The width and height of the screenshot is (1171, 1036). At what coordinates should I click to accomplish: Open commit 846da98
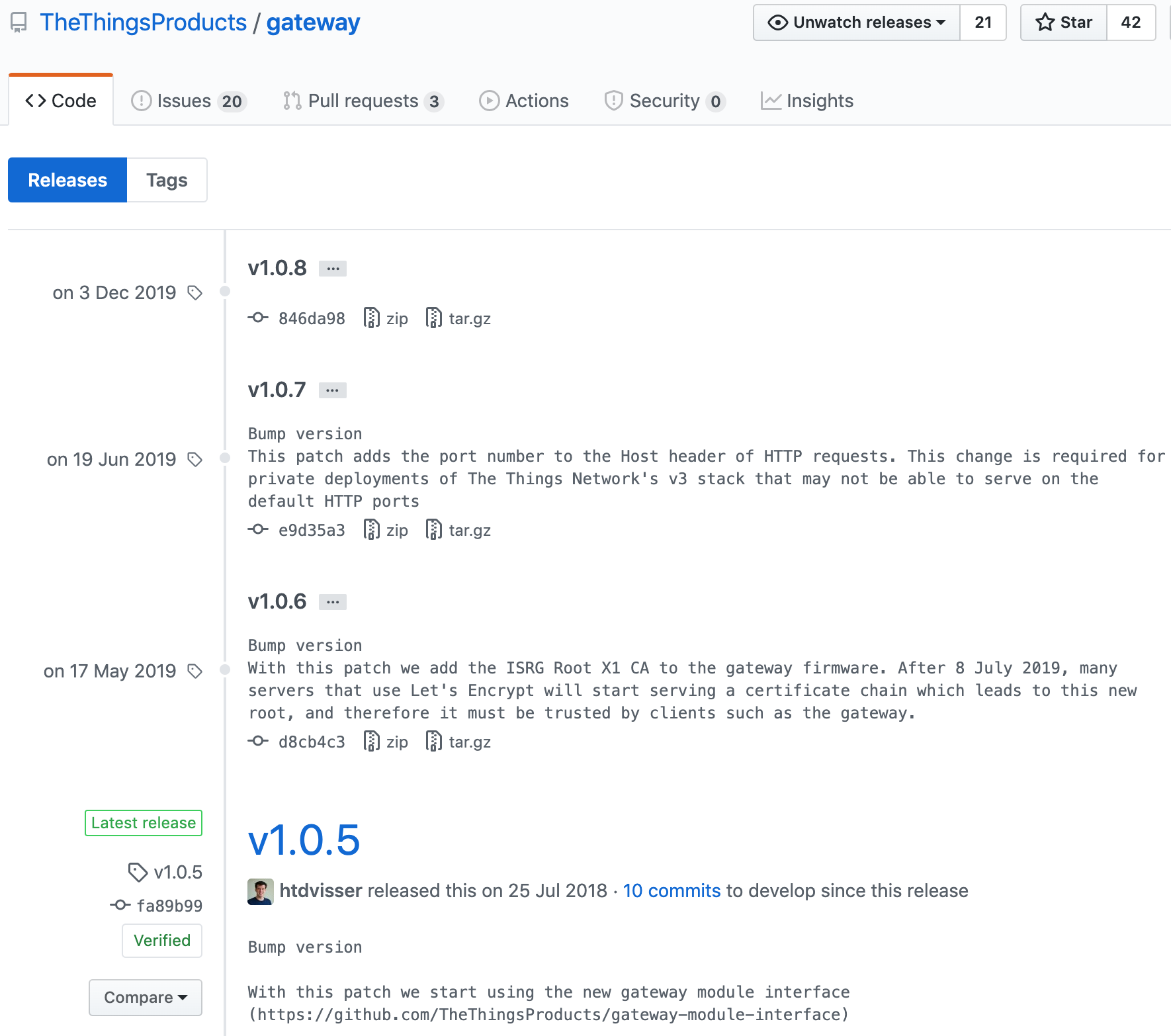[x=312, y=318]
